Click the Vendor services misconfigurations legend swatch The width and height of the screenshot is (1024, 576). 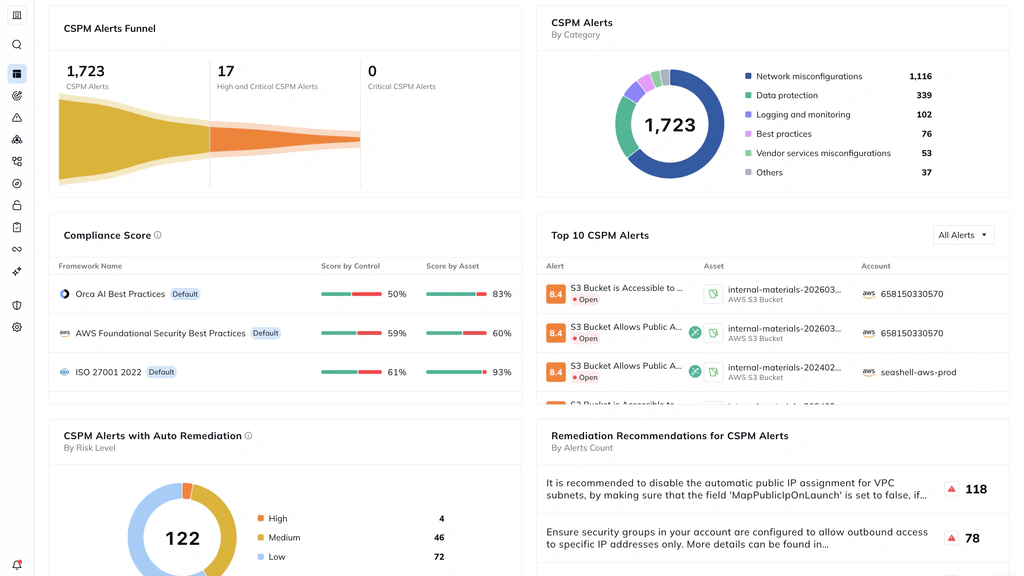pyautogui.click(x=748, y=153)
